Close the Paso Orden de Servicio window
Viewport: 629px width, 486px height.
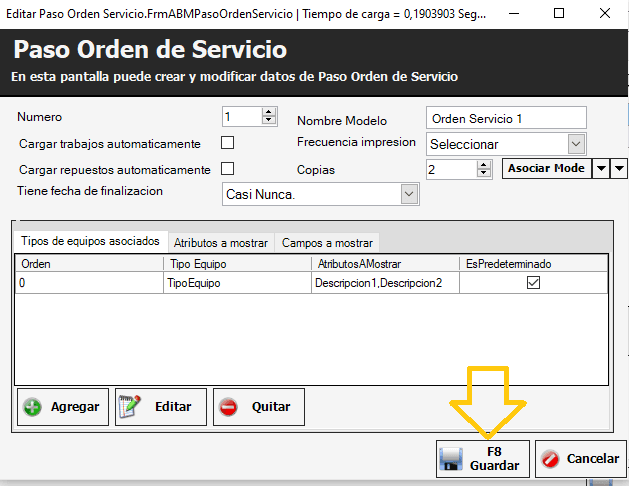click(x=607, y=12)
